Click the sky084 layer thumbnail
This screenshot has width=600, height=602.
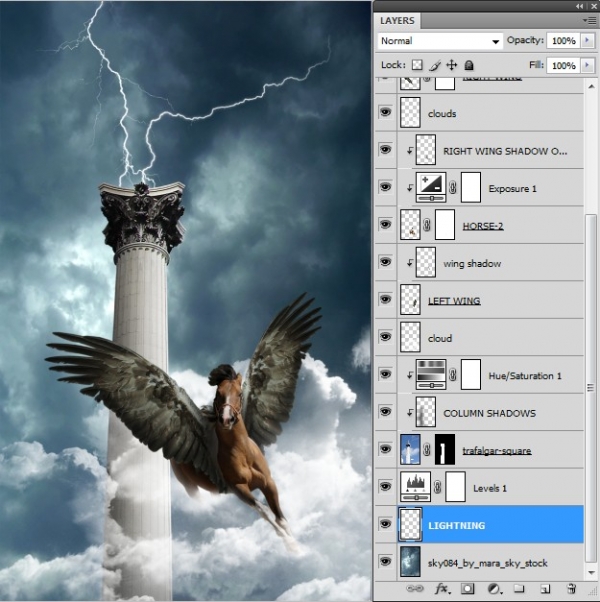click(410, 562)
